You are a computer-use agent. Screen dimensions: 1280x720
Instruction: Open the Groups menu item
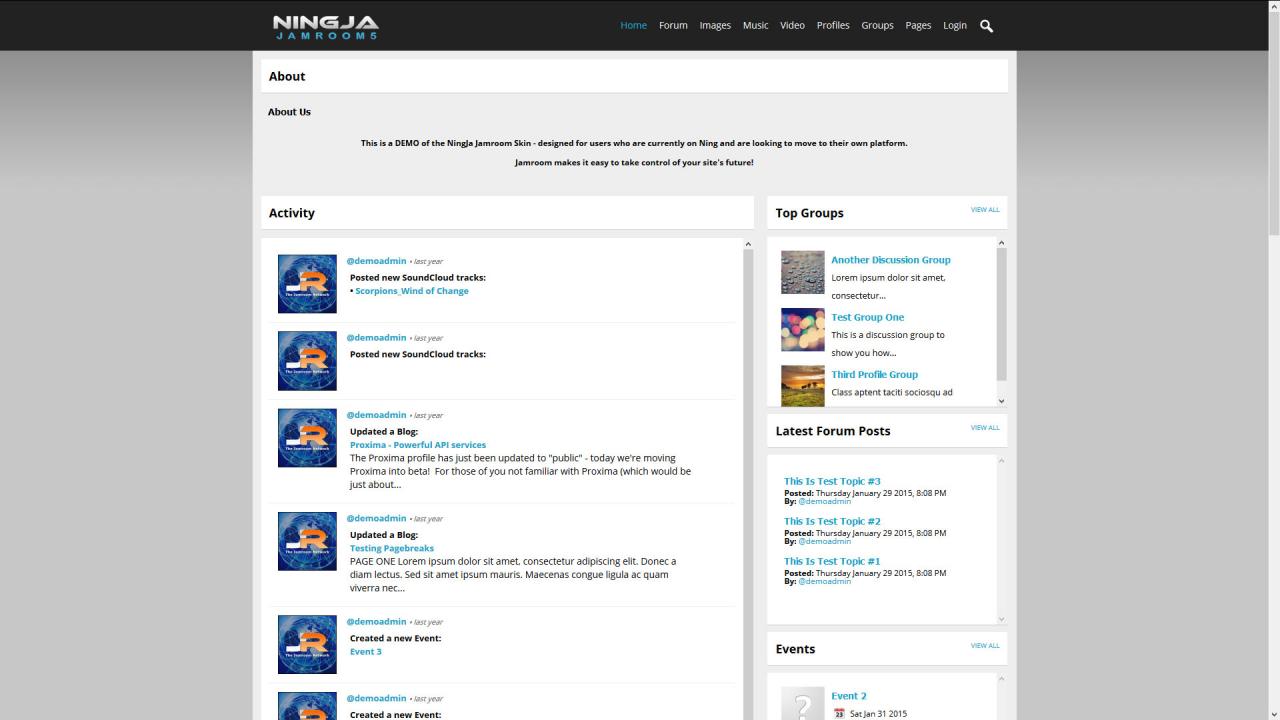877,25
